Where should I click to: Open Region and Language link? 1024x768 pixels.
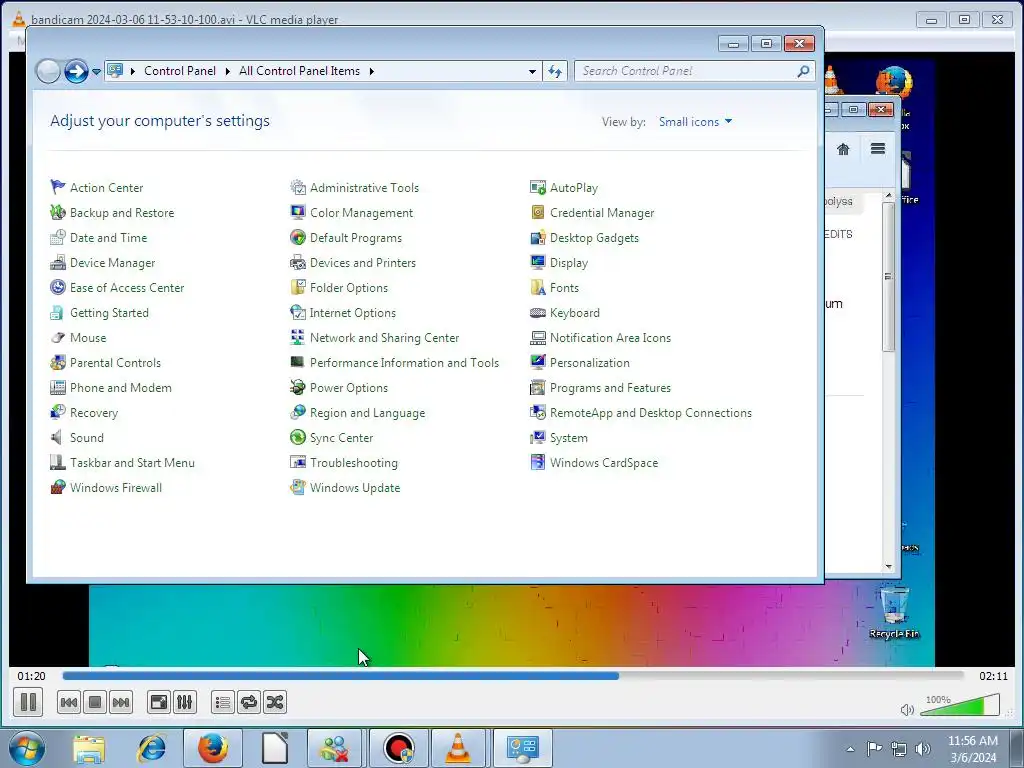367,413
